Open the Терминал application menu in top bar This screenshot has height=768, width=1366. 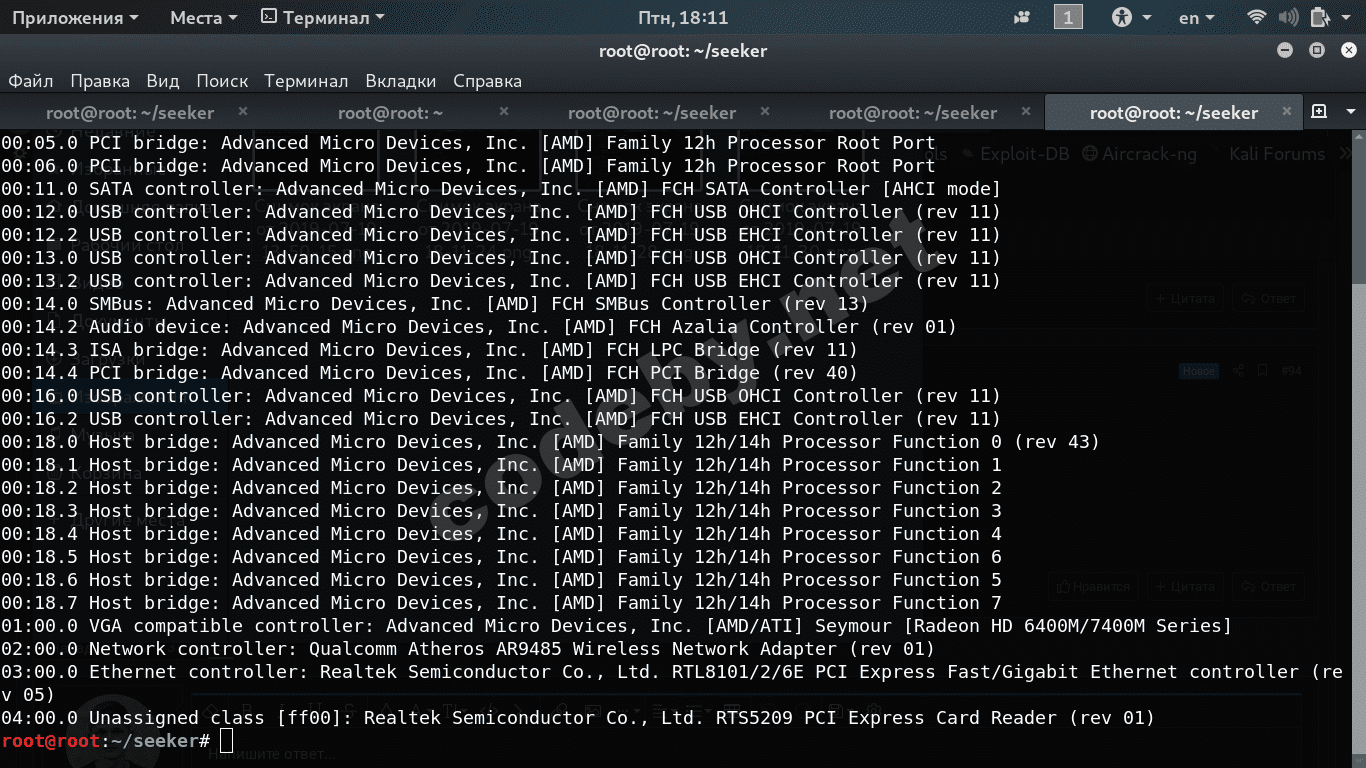[322, 18]
